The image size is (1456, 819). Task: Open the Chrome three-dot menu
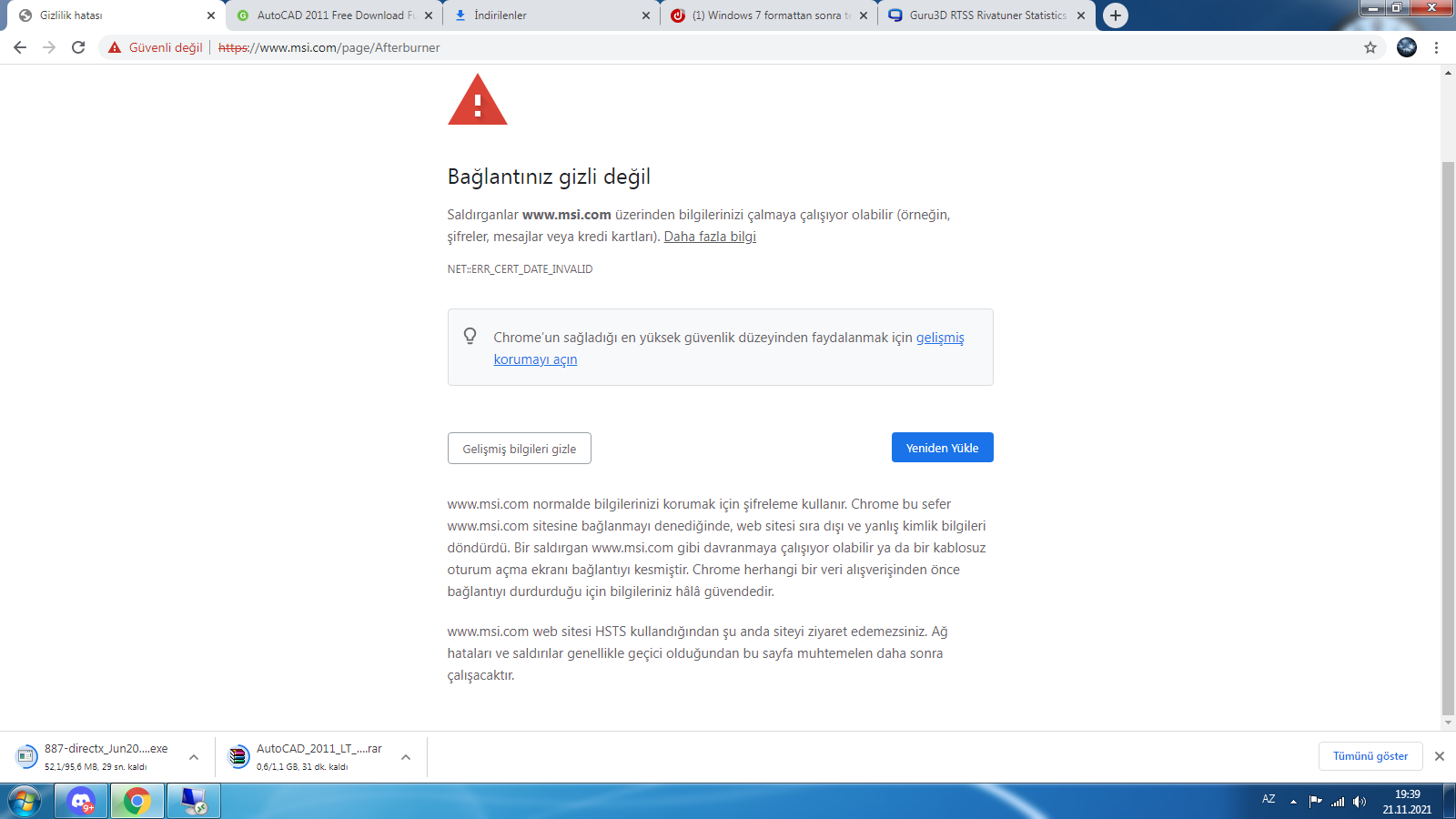[x=1437, y=47]
